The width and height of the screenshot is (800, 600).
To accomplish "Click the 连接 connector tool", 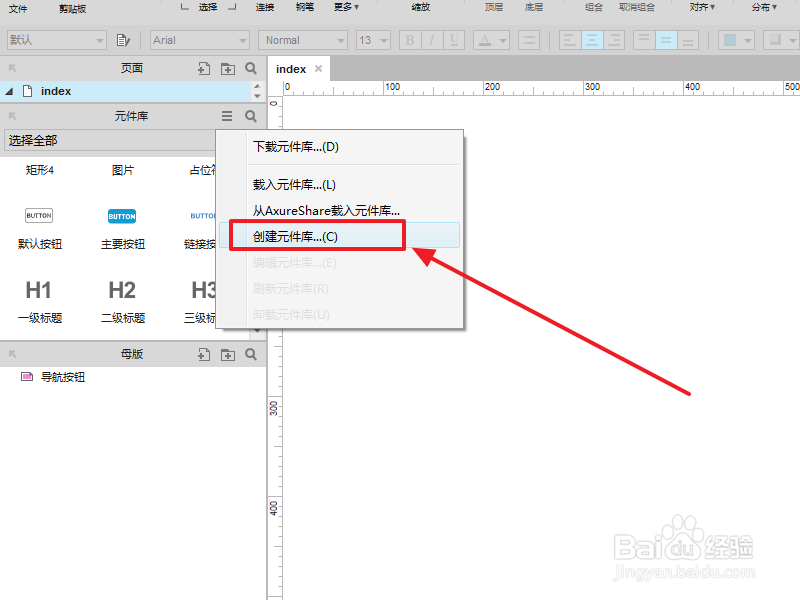I will click(x=265, y=7).
